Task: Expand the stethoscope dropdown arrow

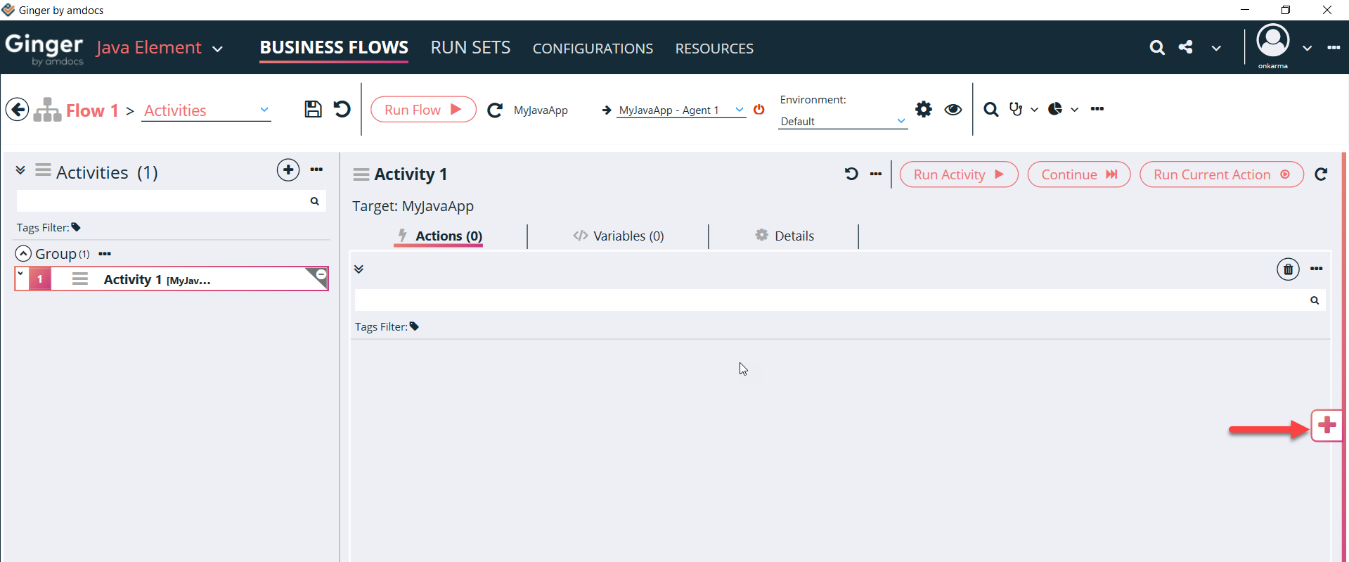Action: (1034, 110)
